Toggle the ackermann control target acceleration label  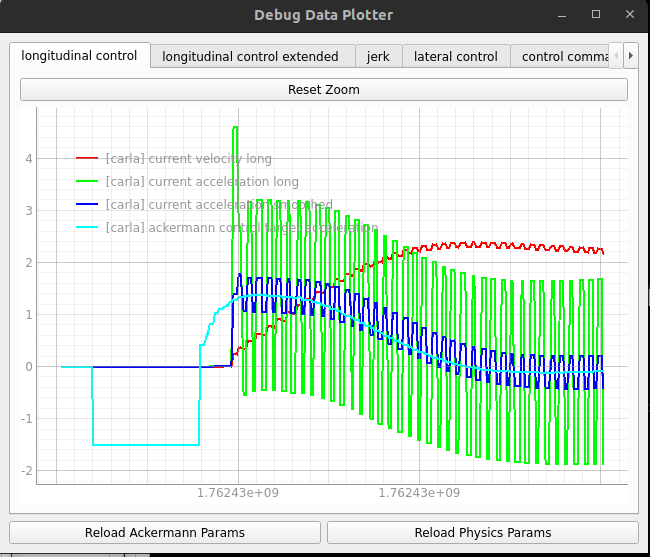[241, 228]
